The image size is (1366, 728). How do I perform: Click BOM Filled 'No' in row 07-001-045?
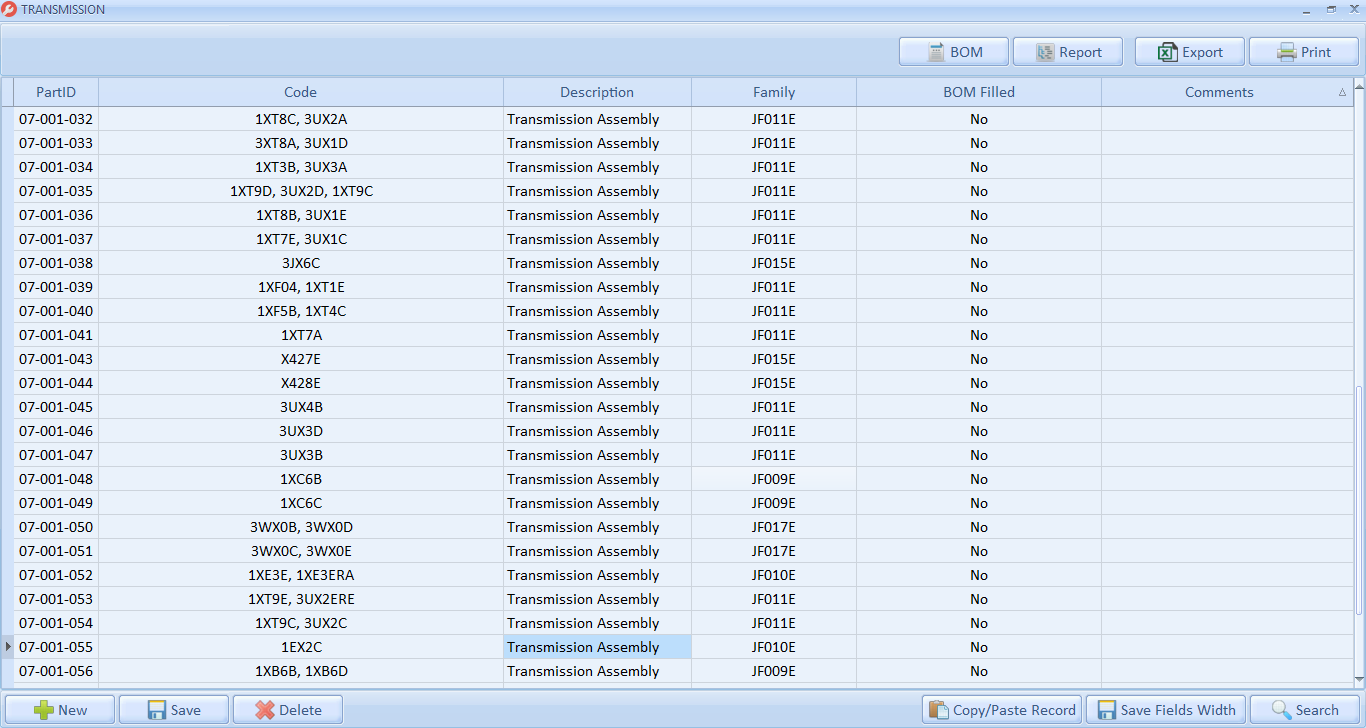979,407
